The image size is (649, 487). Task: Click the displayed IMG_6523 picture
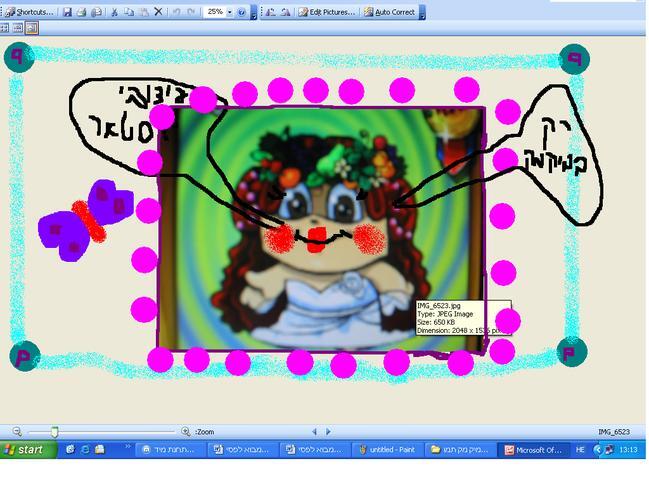tap(321, 229)
